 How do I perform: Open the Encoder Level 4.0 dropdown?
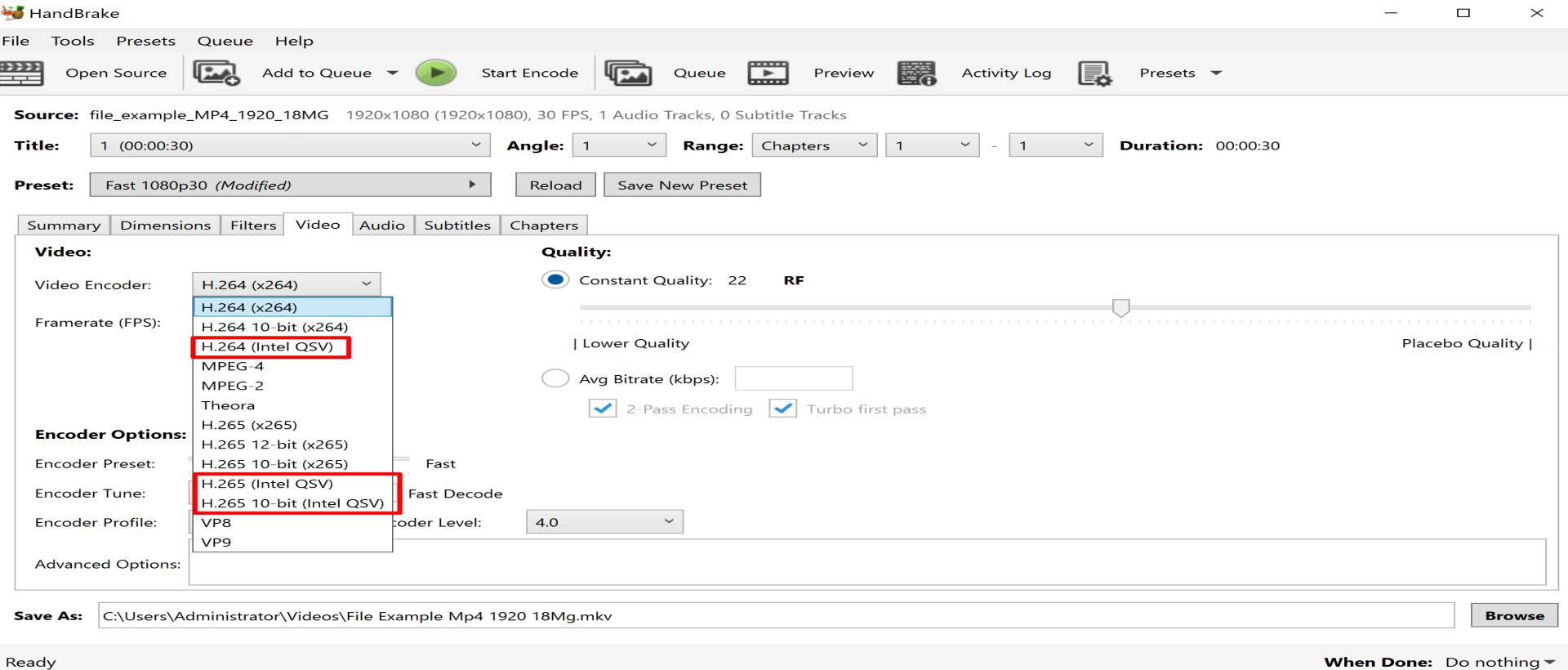[x=604, y=522]
